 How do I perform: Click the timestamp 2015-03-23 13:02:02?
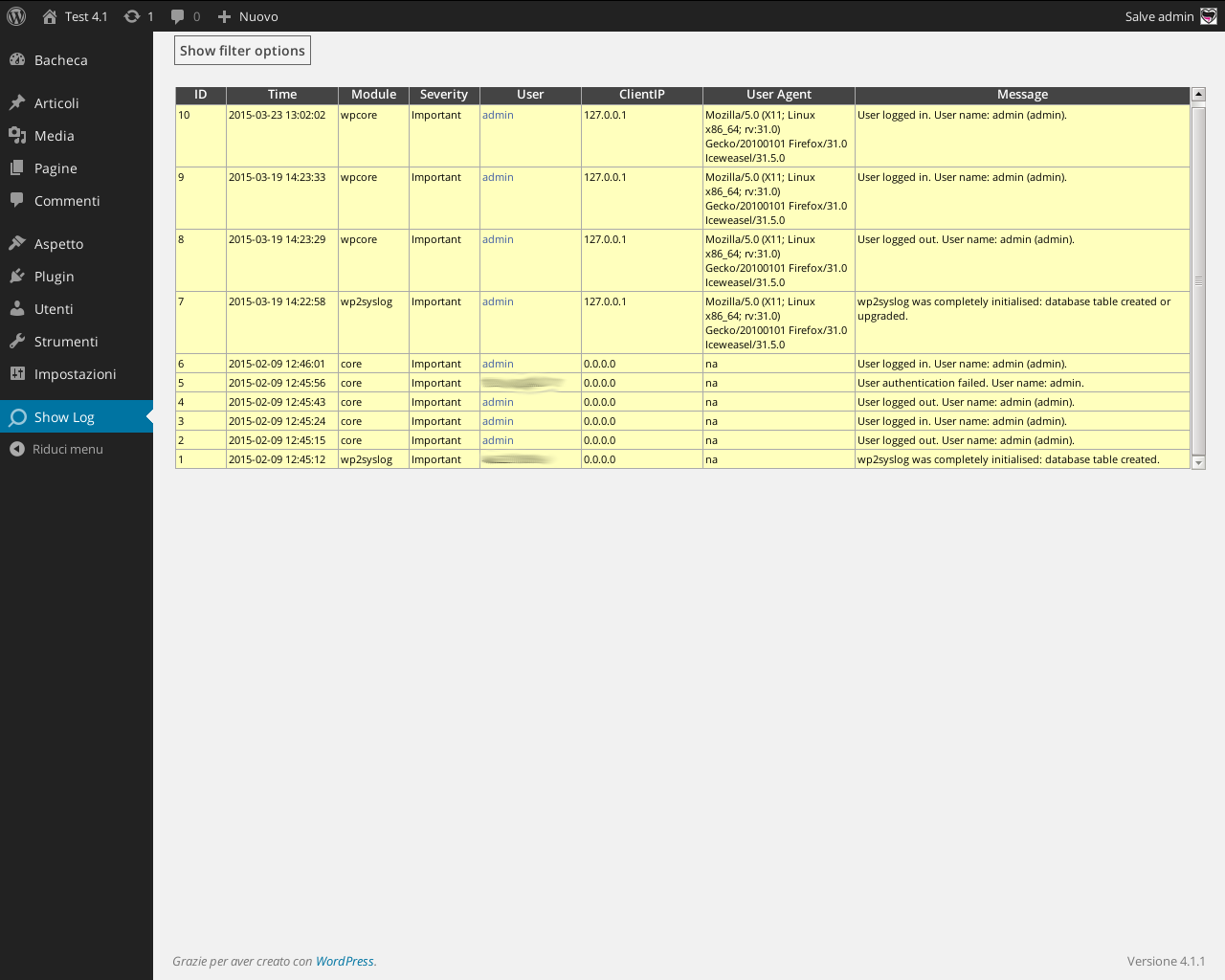click(x=277, y=115)
